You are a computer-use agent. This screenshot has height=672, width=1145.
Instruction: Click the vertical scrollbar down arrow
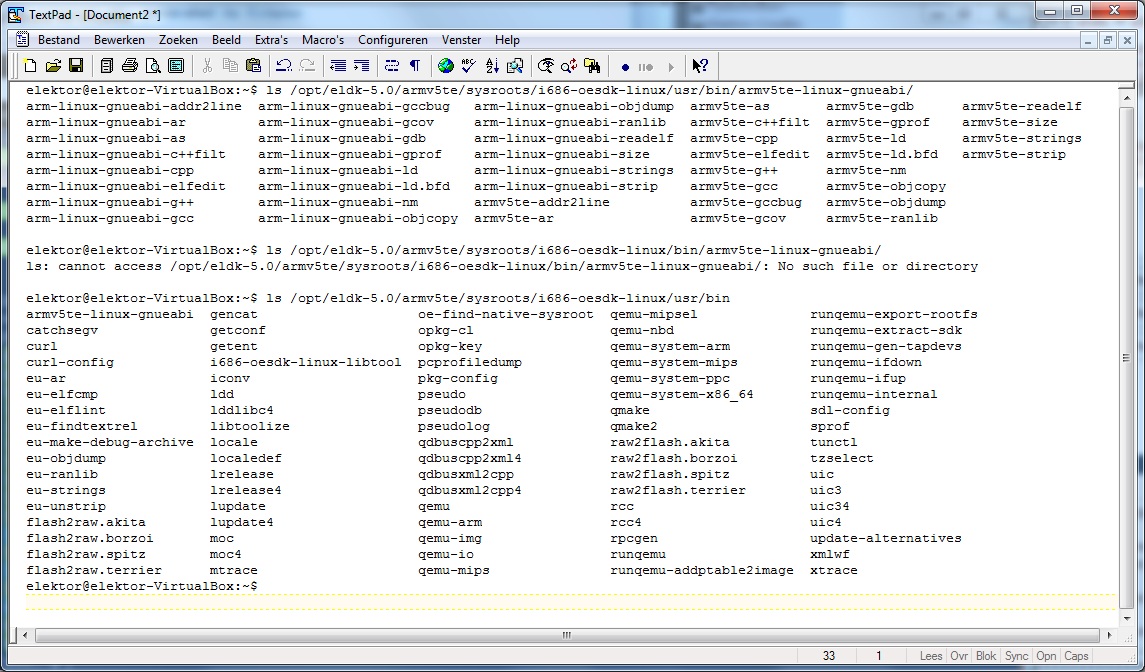pyautogui.click(x=1128, y=615)
